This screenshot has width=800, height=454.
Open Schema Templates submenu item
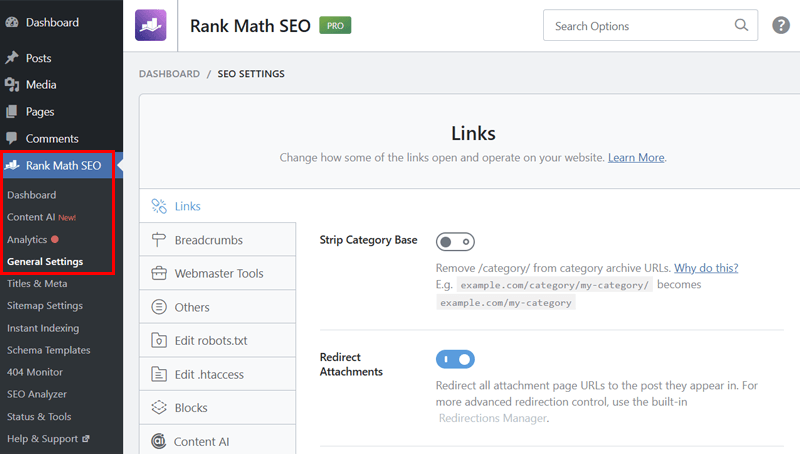pos(48,350)
